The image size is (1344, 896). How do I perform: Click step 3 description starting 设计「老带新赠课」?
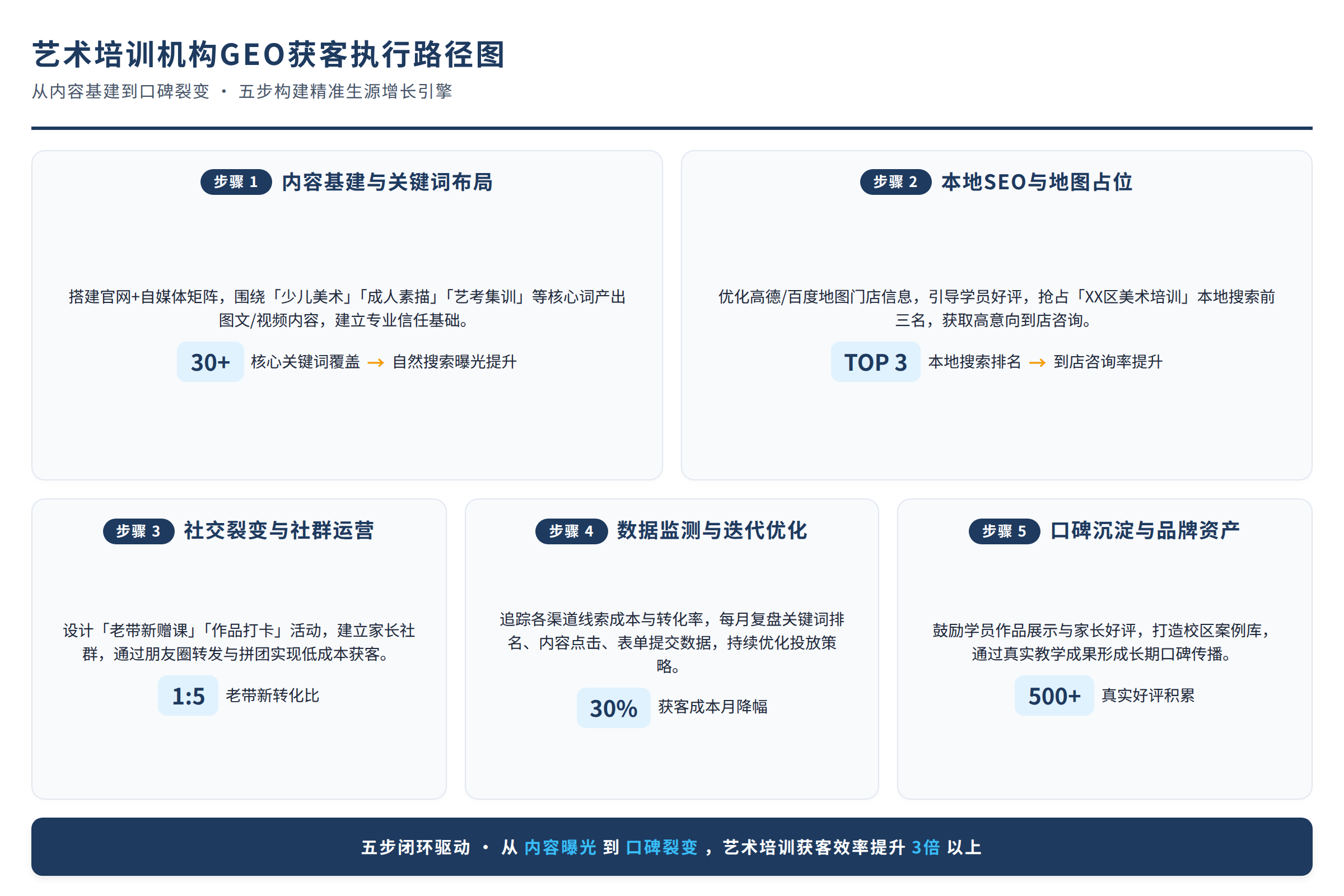239,642
